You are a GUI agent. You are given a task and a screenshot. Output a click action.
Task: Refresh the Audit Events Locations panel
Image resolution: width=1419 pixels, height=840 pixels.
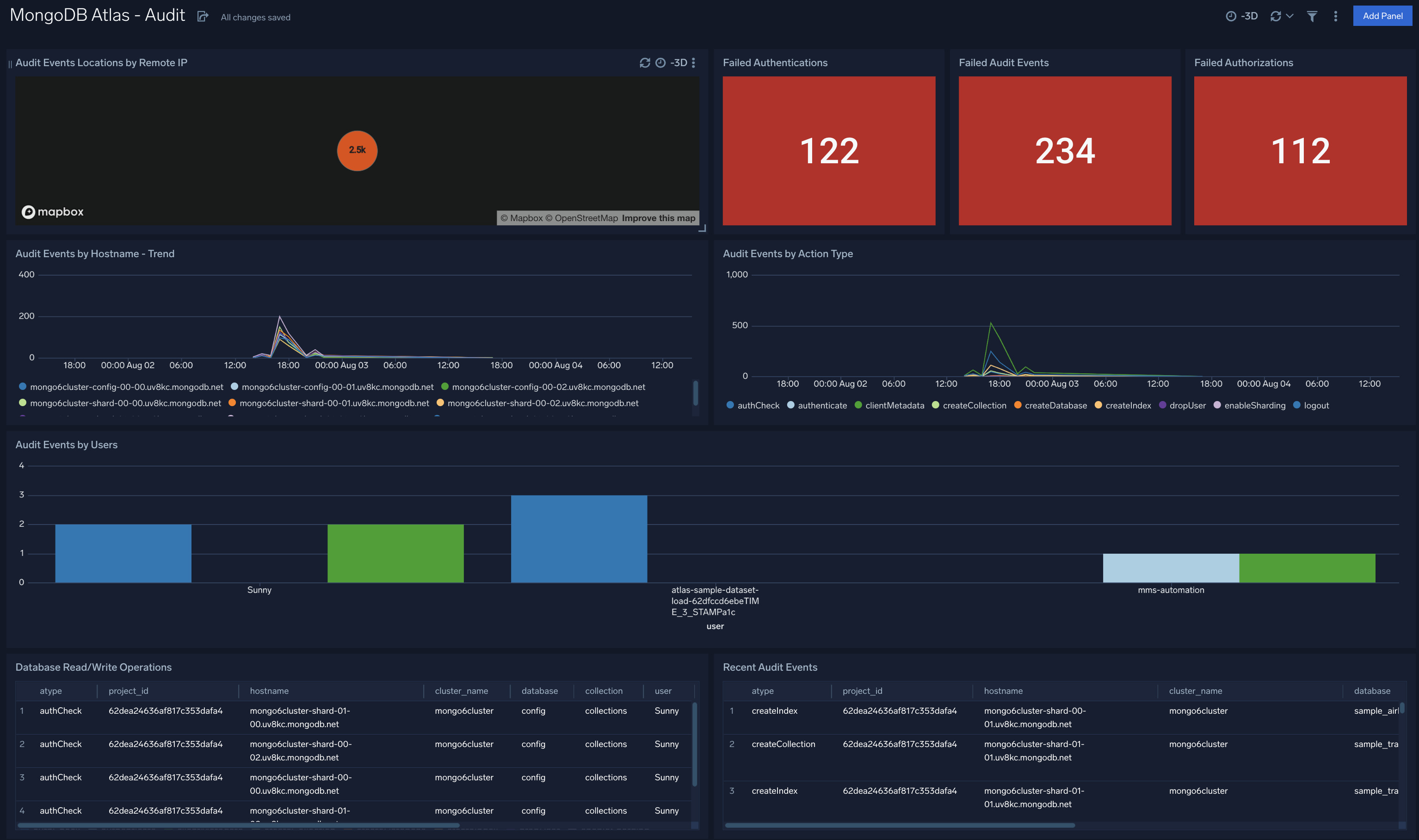(645, 62)
